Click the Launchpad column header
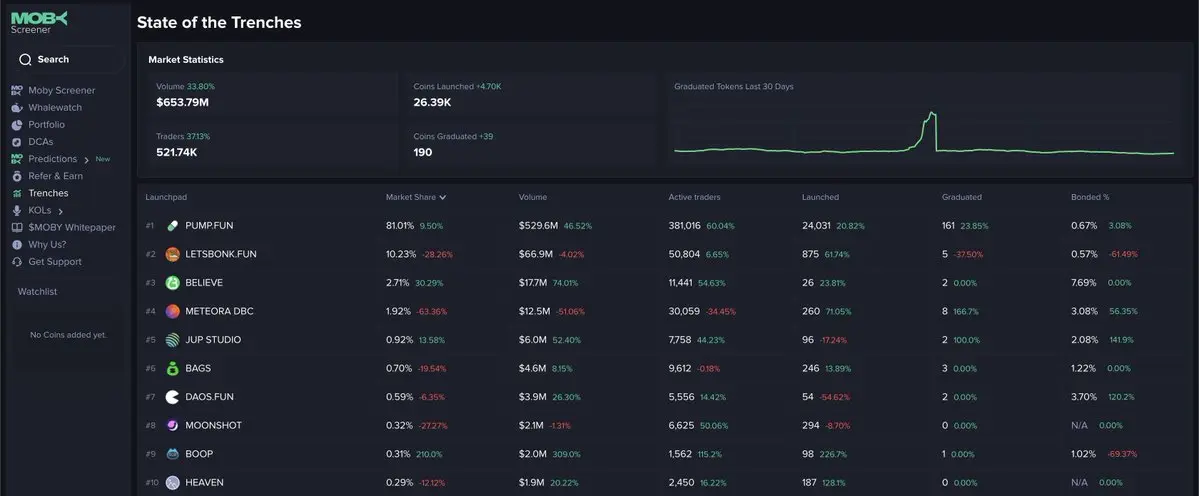 (x=166, y=197)
